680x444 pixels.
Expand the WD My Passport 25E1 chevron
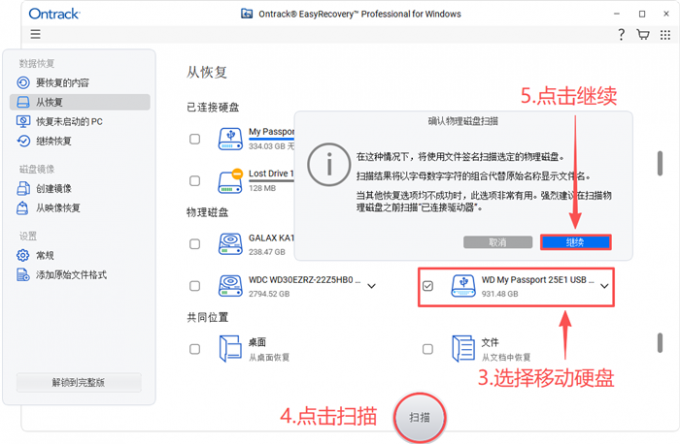604,286
